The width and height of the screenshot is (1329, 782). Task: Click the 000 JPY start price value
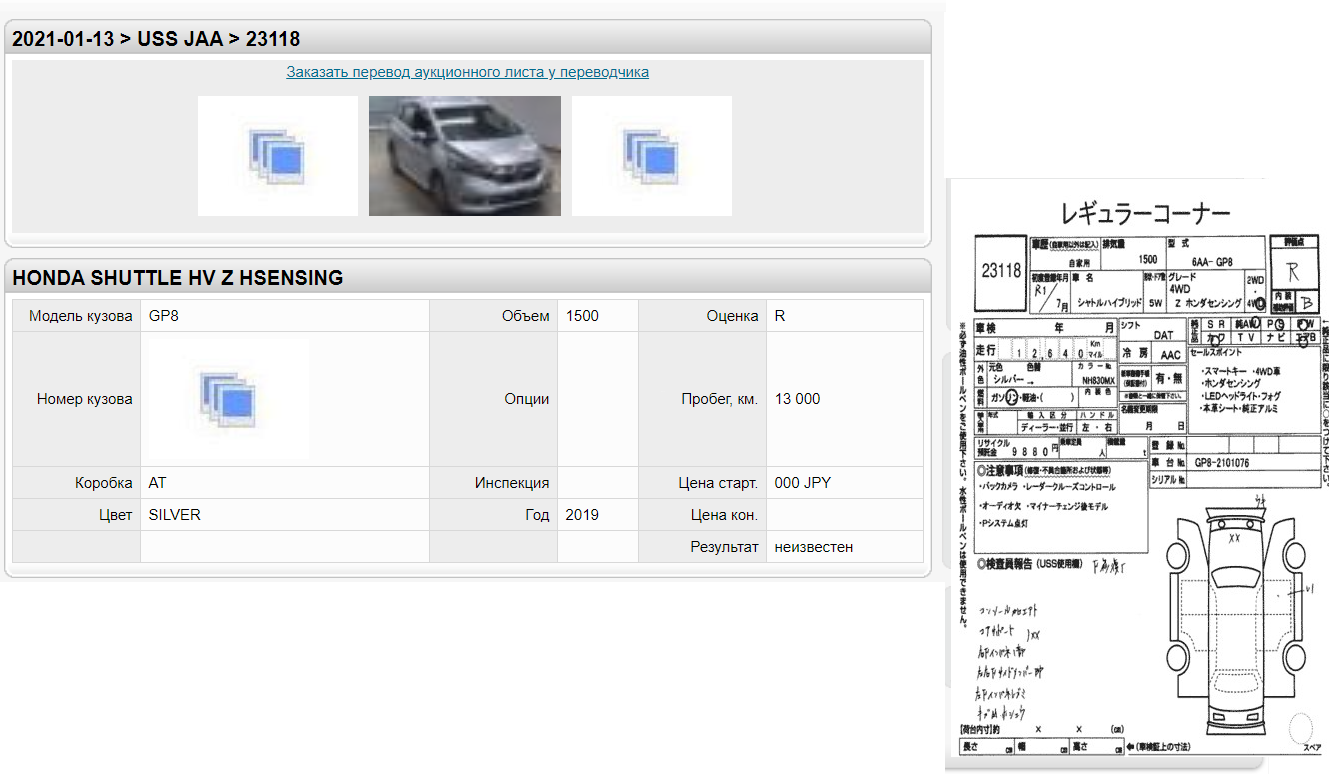pos(803,483)
